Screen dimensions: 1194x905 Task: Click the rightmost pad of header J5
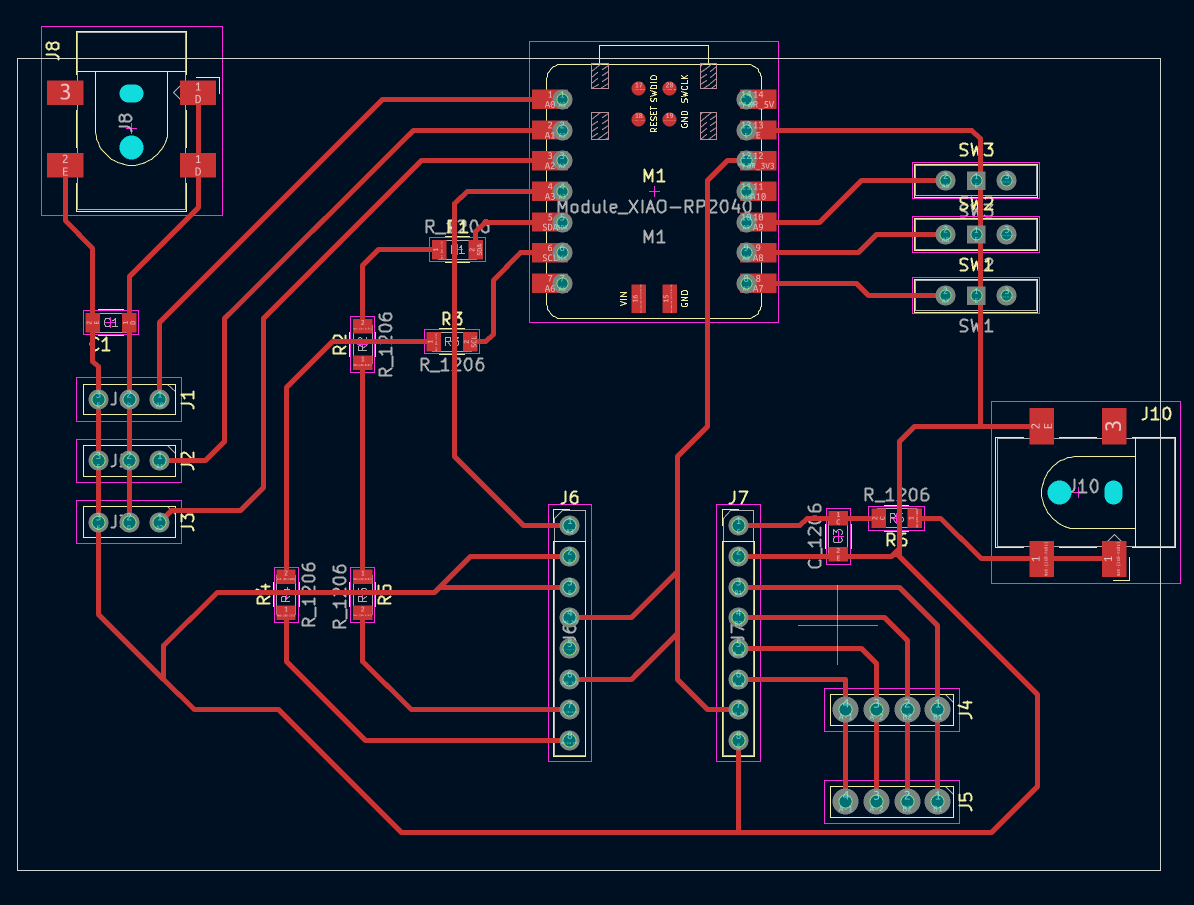pos(937,801)
